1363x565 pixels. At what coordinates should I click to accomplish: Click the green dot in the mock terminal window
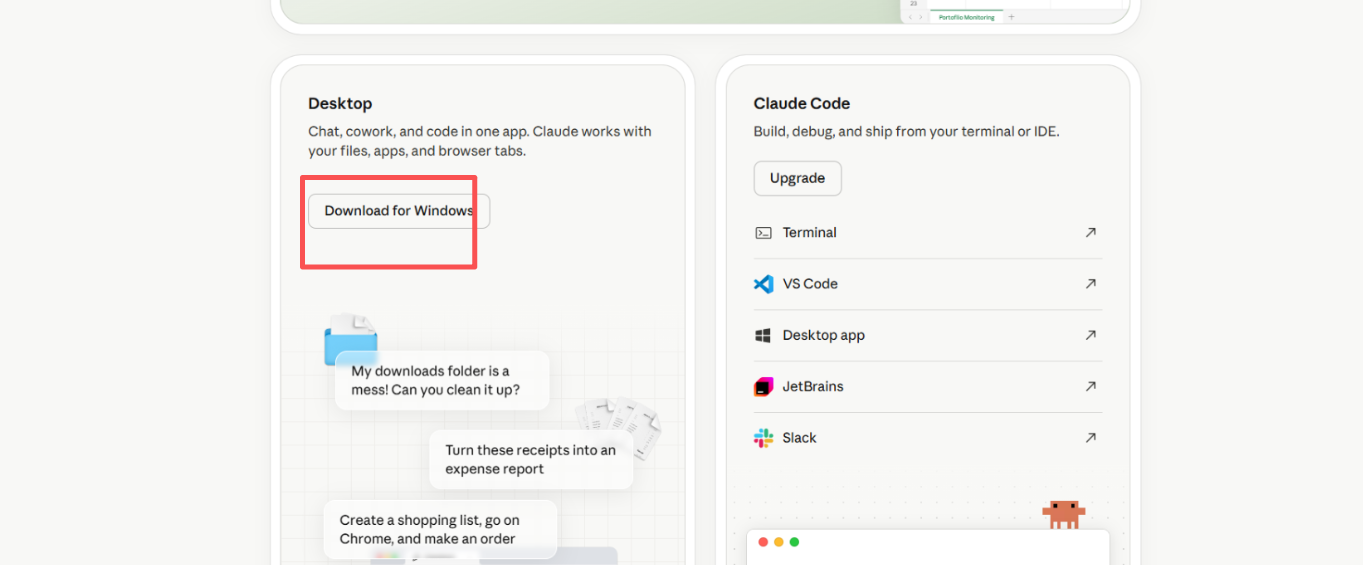(794, 542)
